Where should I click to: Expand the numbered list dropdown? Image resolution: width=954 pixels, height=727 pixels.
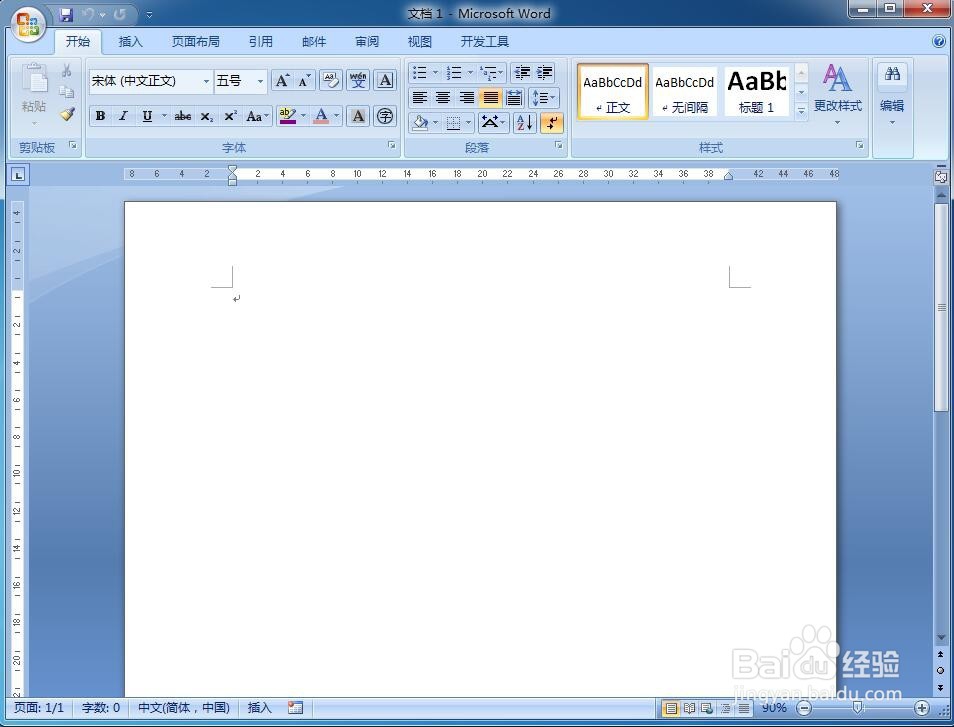pos(470,73)
